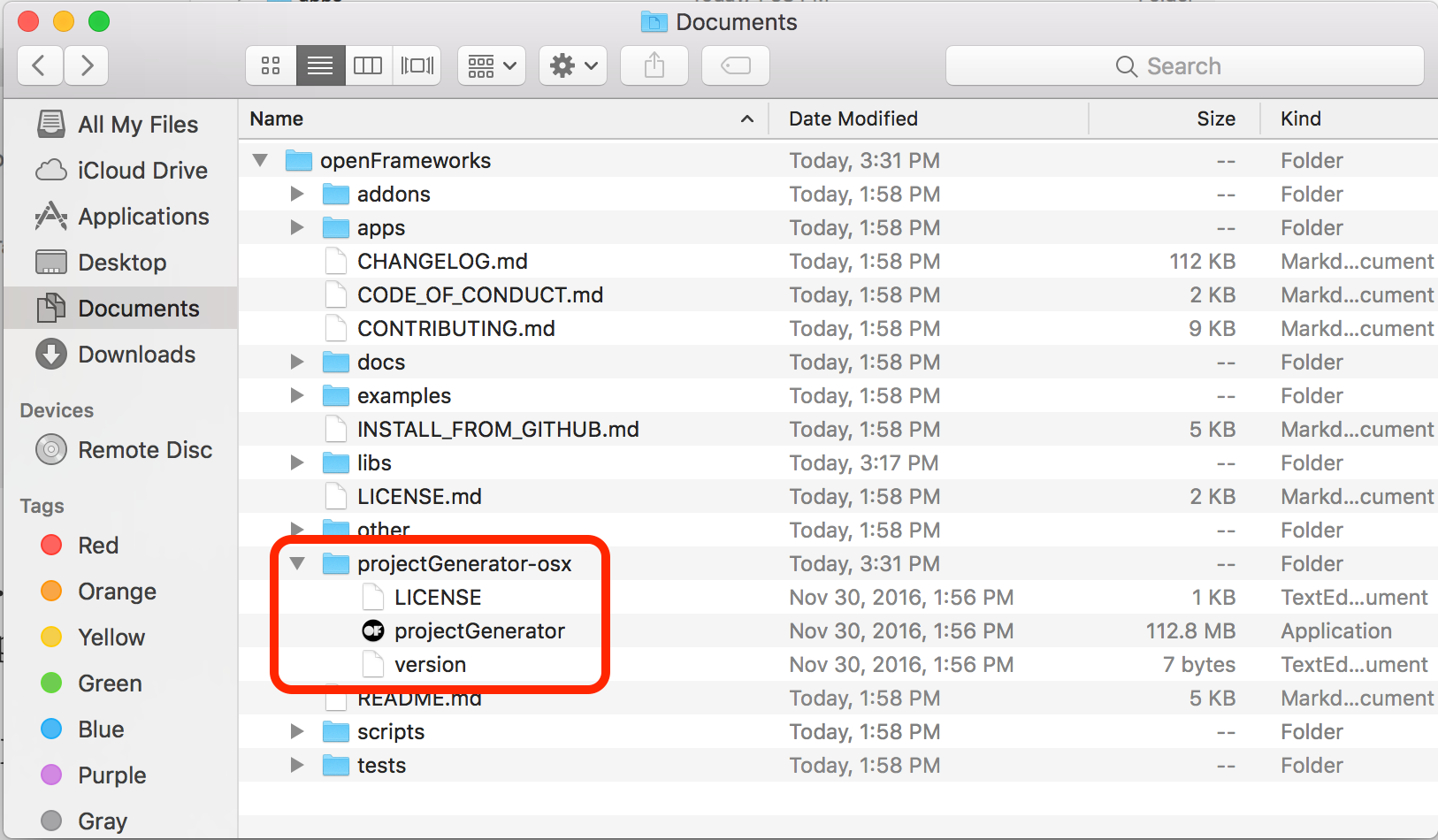
Task: Open the Action gear menu
Action: pyautogui.click(x=572, y=65)
